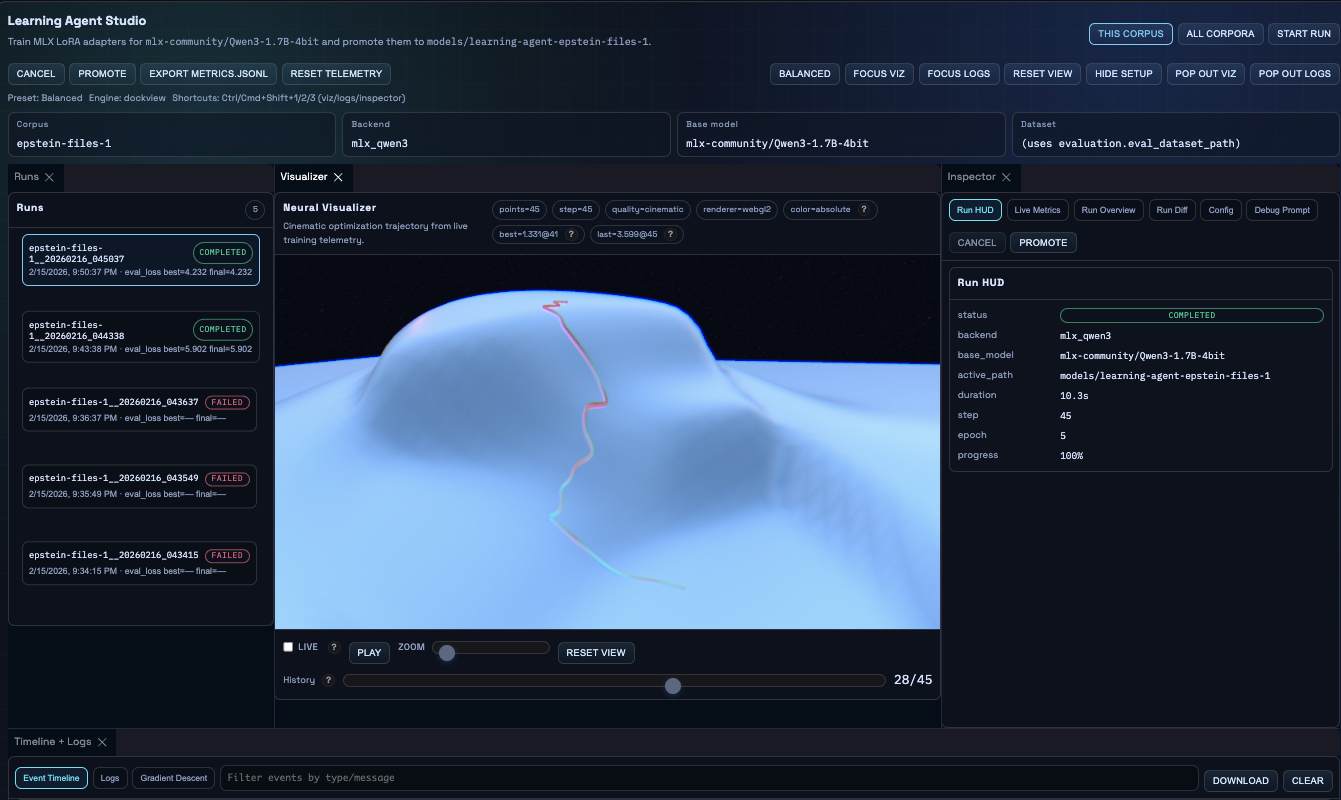Open the Debug Prompt tab
The image size is (1341, 800).
[x=1281, y=210]
